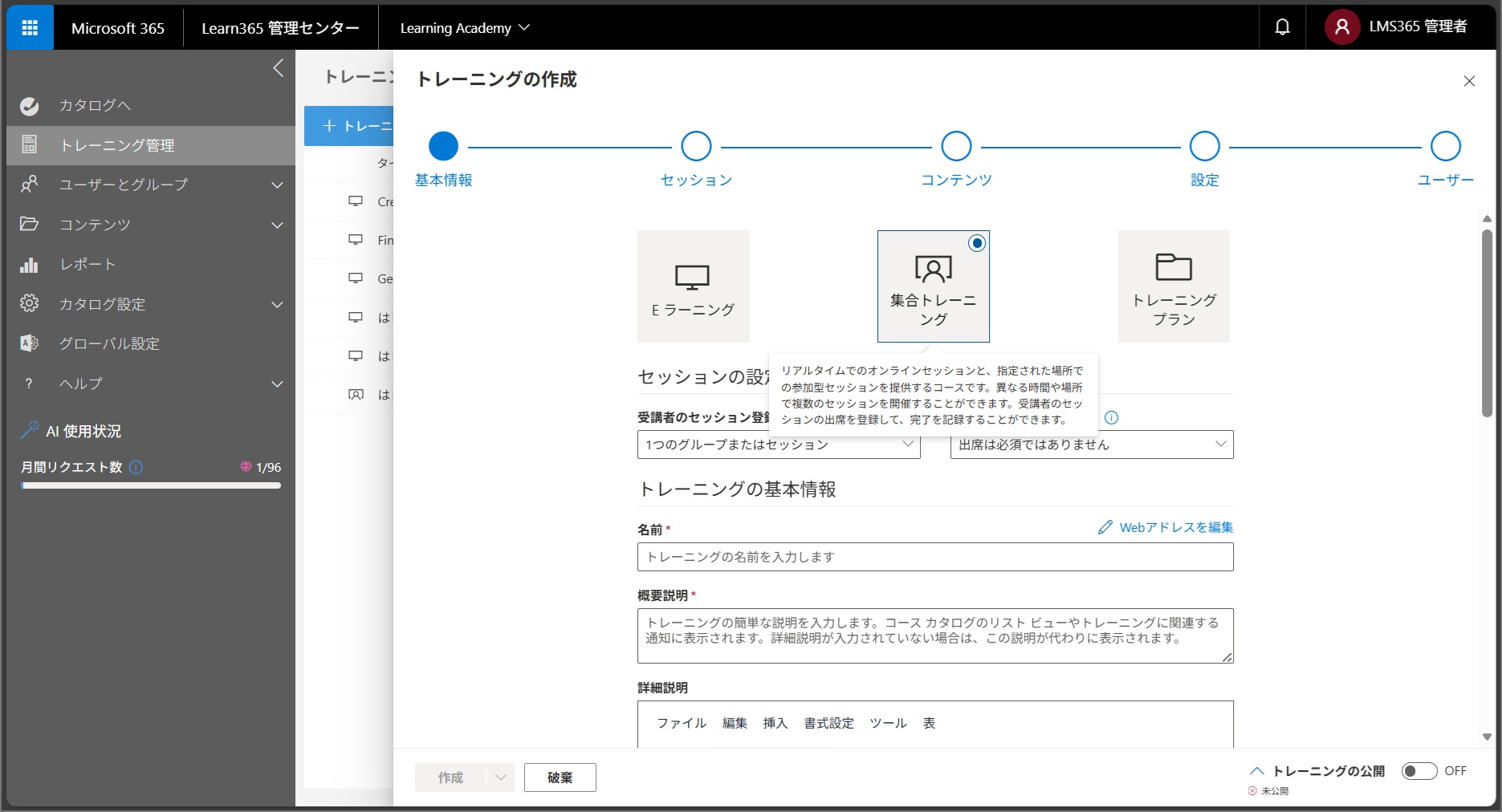Click the info icon above the attendance dropdown
This screenshot has width=1502, height=812.
(1112, 417)
